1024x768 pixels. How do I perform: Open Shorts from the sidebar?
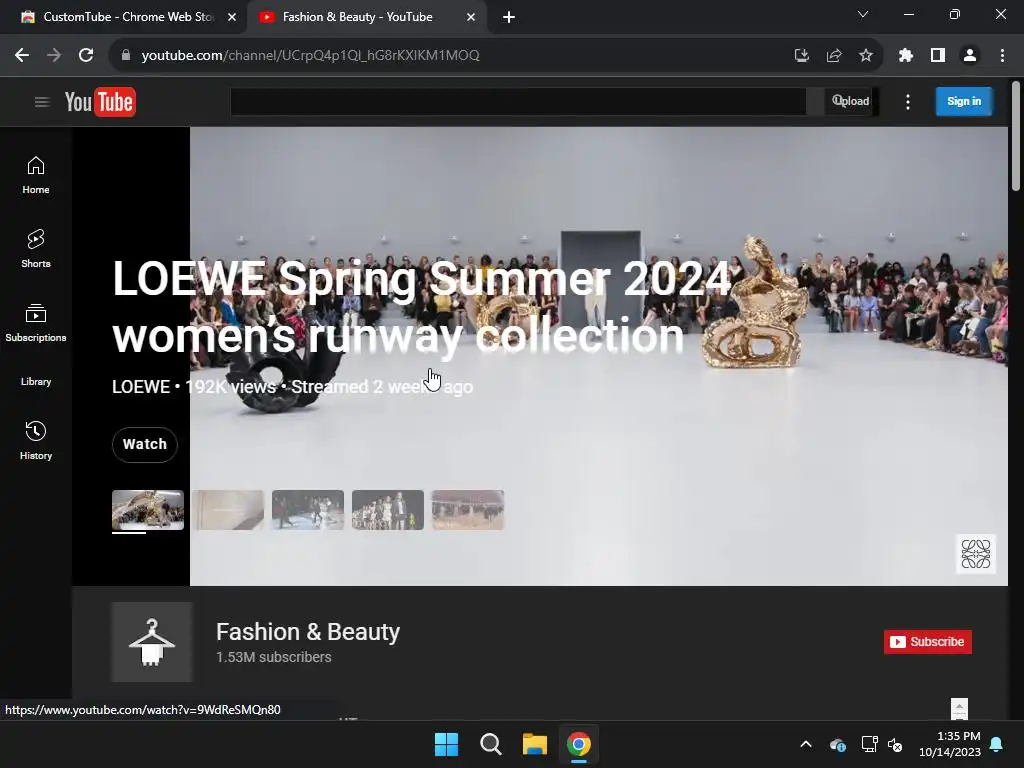[36, 249]
